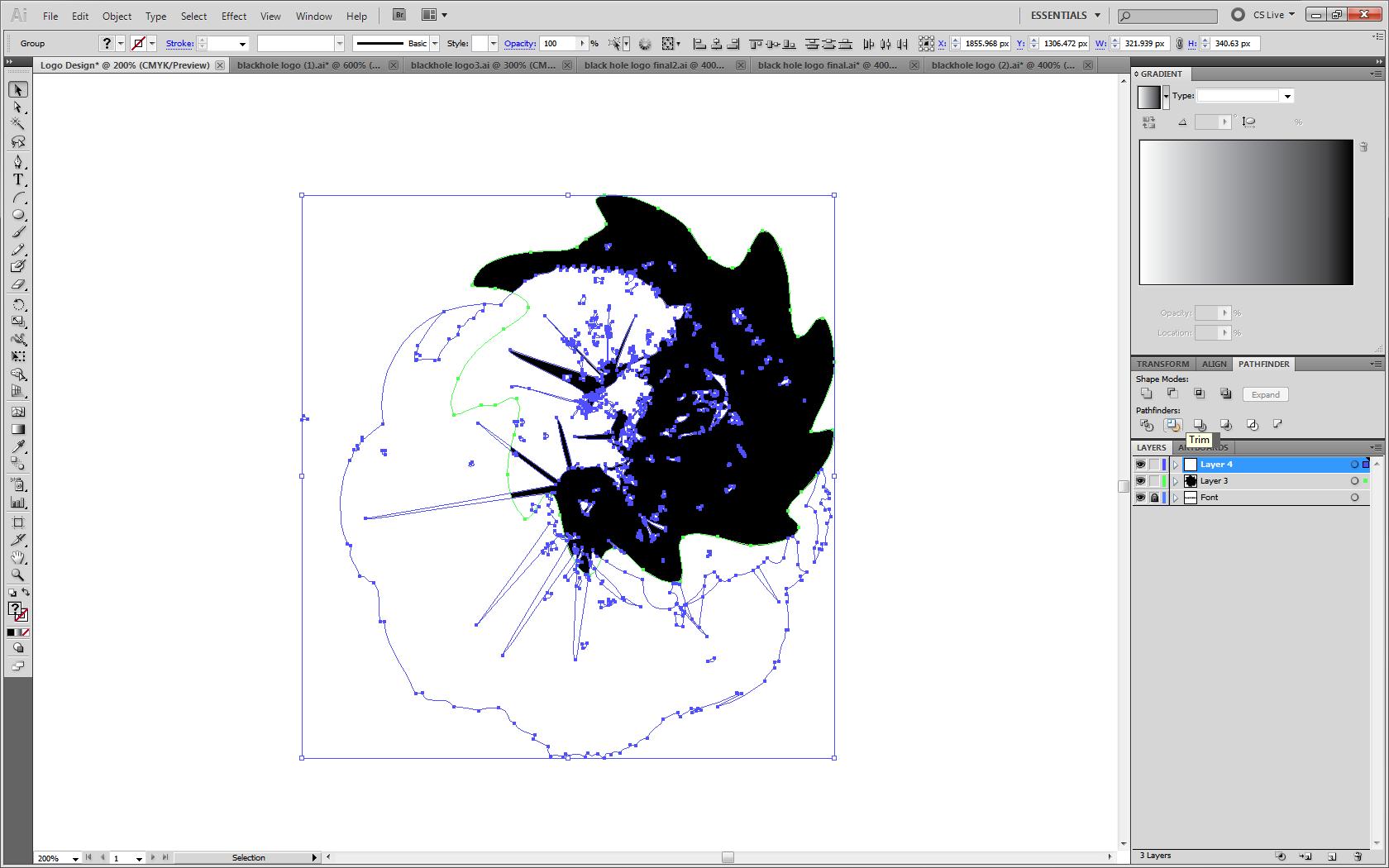1389x868 pixels.
Task: Click the Exclude shape mode icon
Action: [x=1225, y=393]
